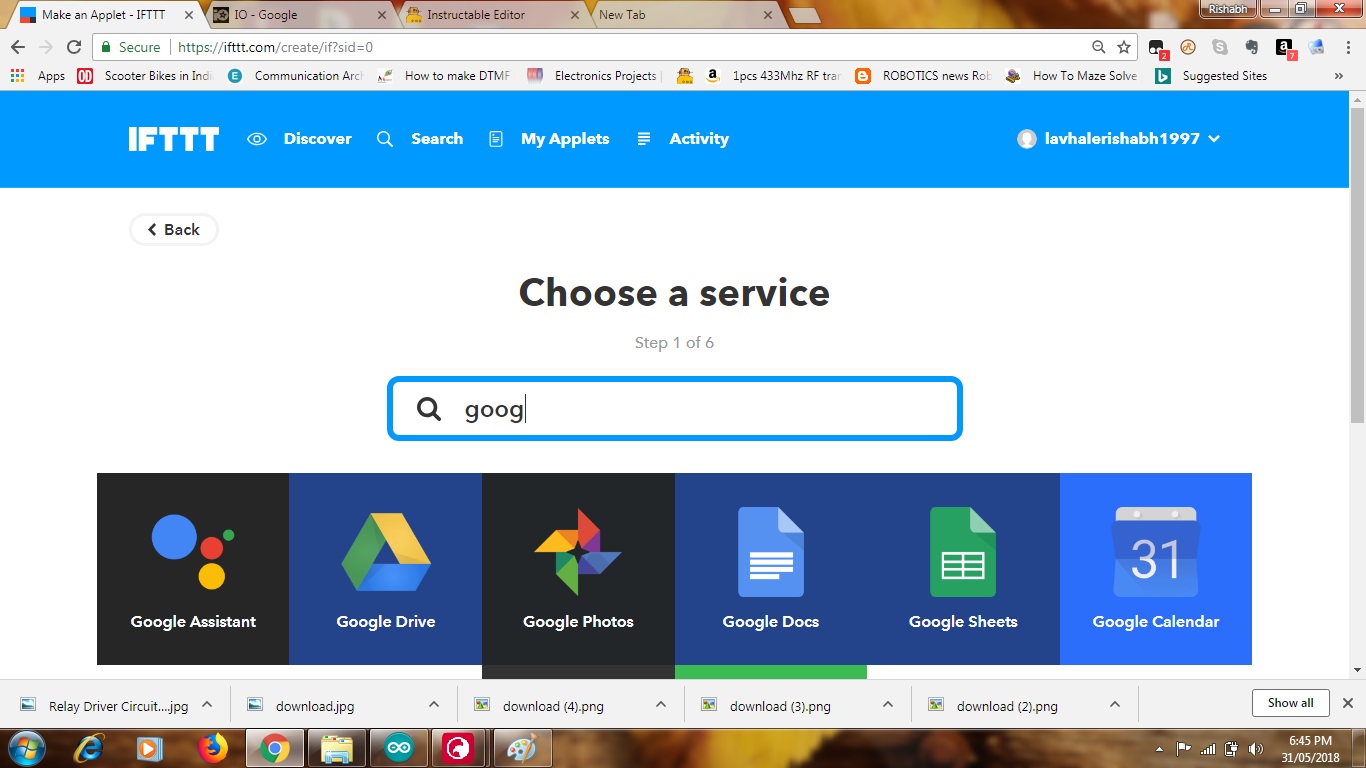Expand options for download (2).png
This screenshot has height=768, width=1366.
(x=1115, y=704)
